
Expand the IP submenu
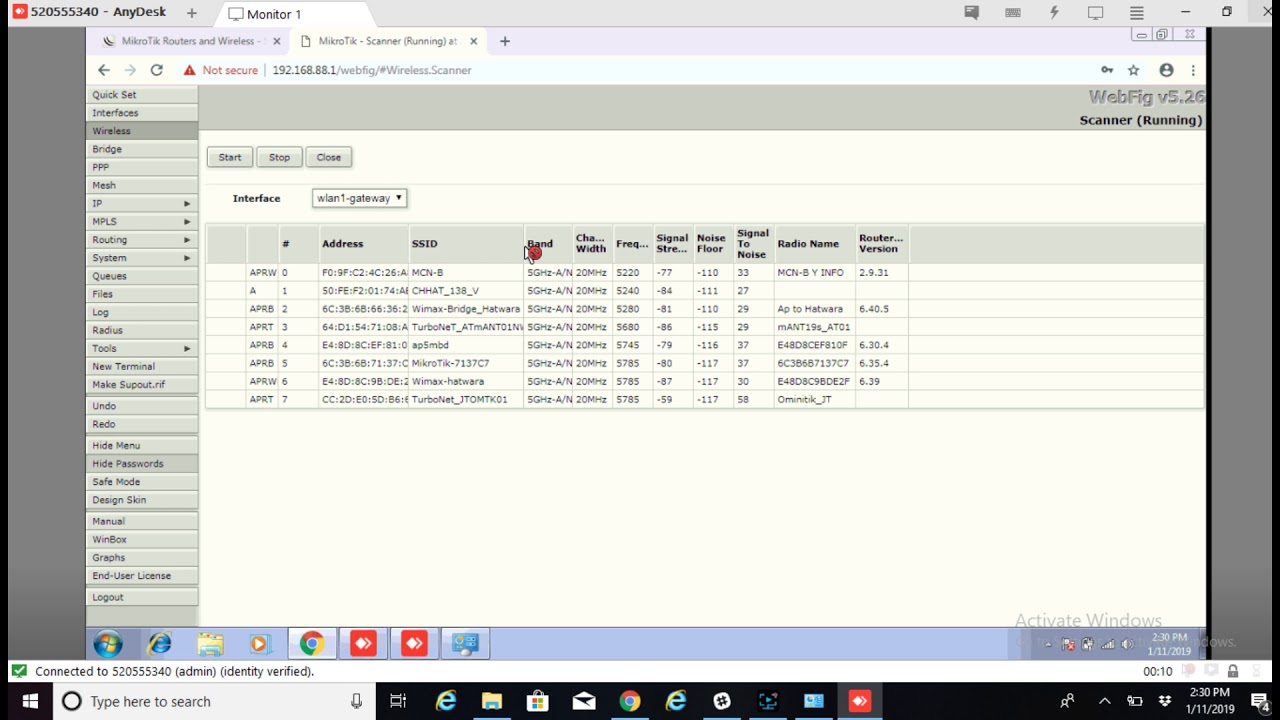pos(142,203)
